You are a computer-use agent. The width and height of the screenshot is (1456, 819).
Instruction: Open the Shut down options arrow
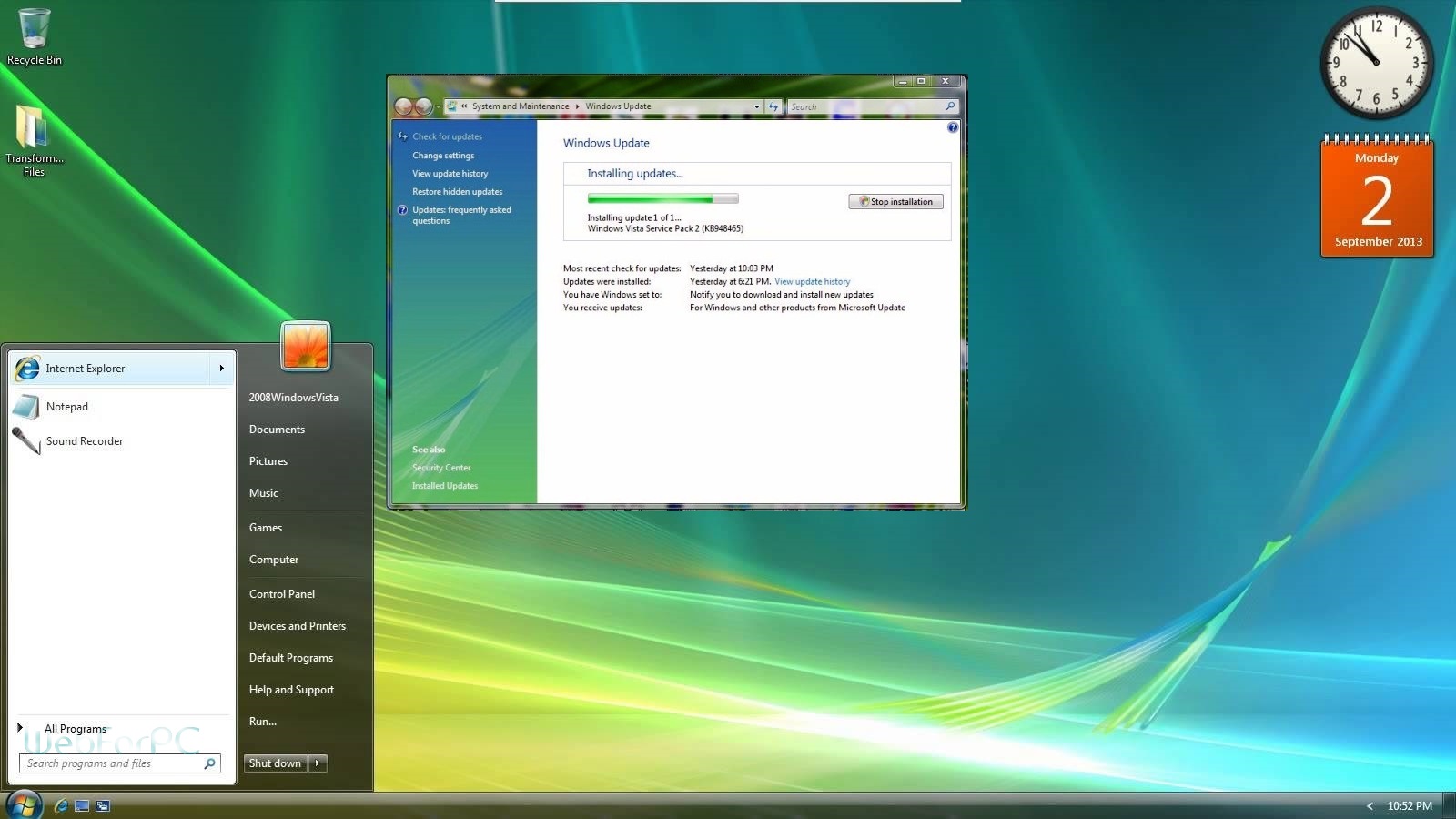click(318, 763)
